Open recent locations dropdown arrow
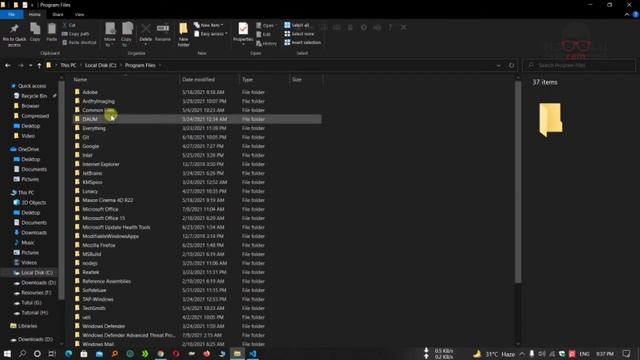 [30, 65]
